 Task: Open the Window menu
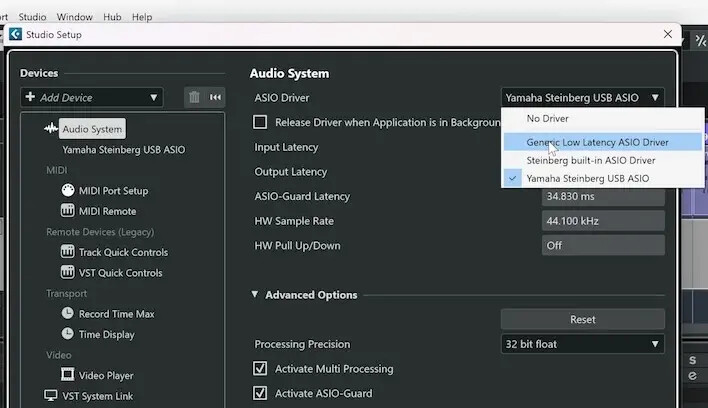click(x=75, y=17)
